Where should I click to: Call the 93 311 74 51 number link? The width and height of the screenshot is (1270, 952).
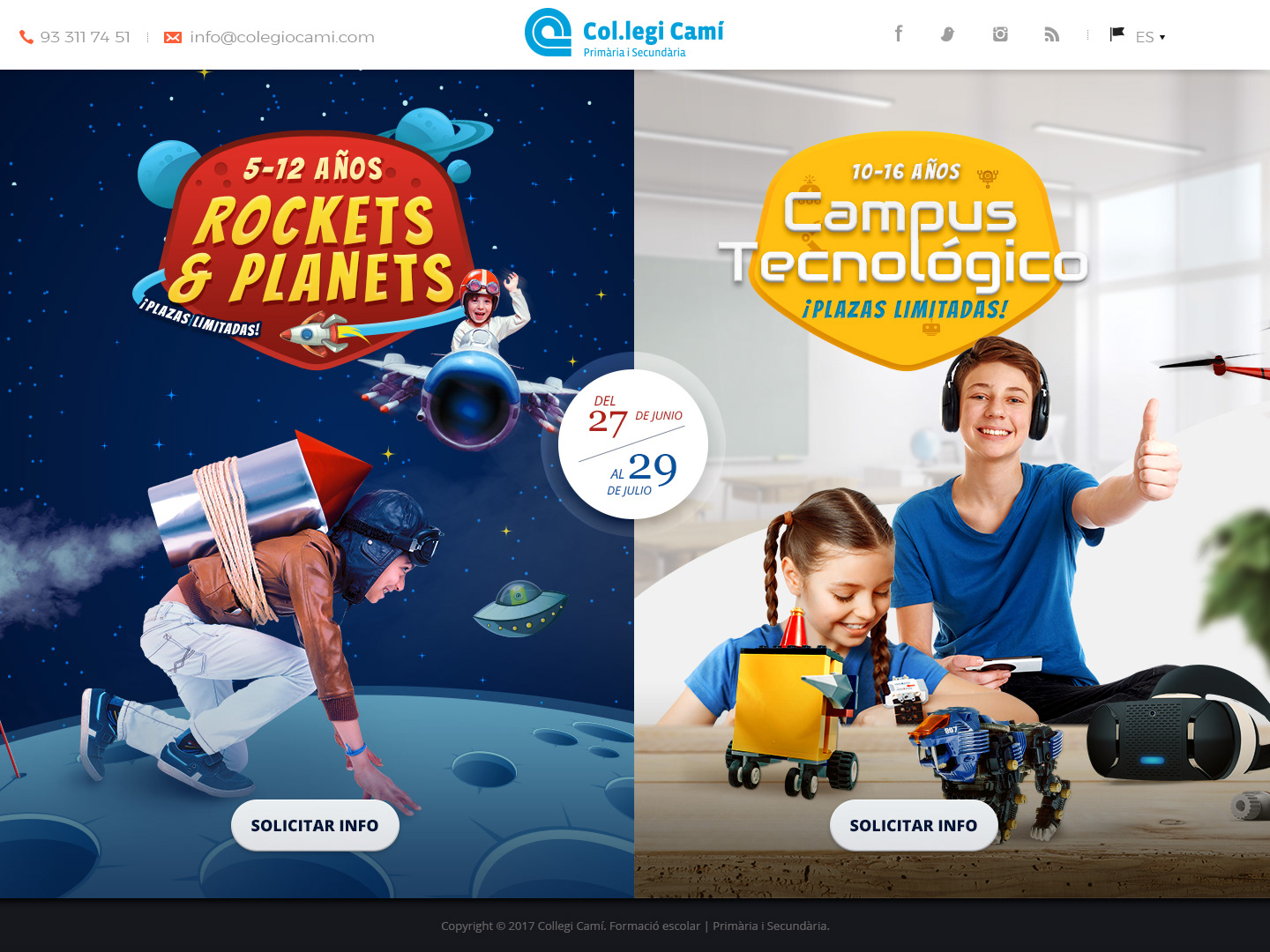(x=85, y=37)
